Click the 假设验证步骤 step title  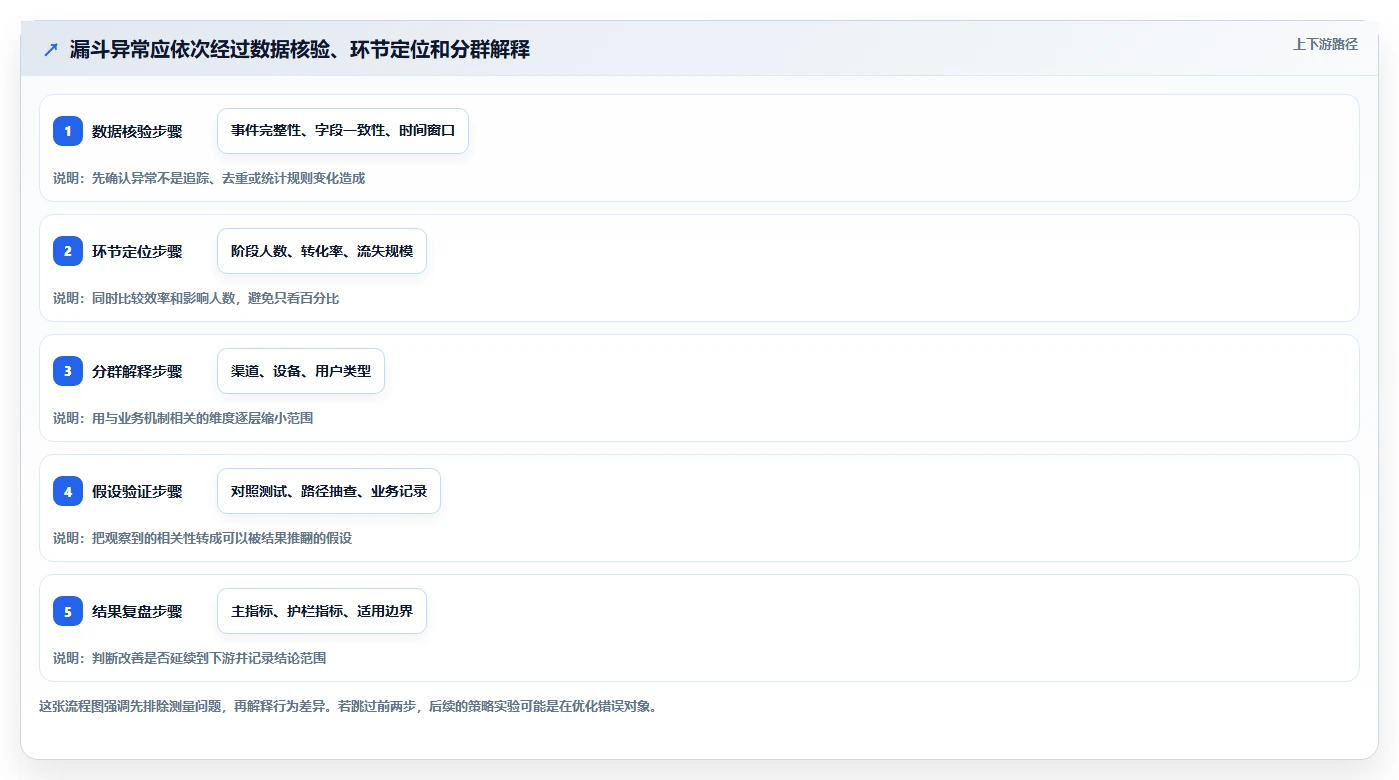[137, 491]
